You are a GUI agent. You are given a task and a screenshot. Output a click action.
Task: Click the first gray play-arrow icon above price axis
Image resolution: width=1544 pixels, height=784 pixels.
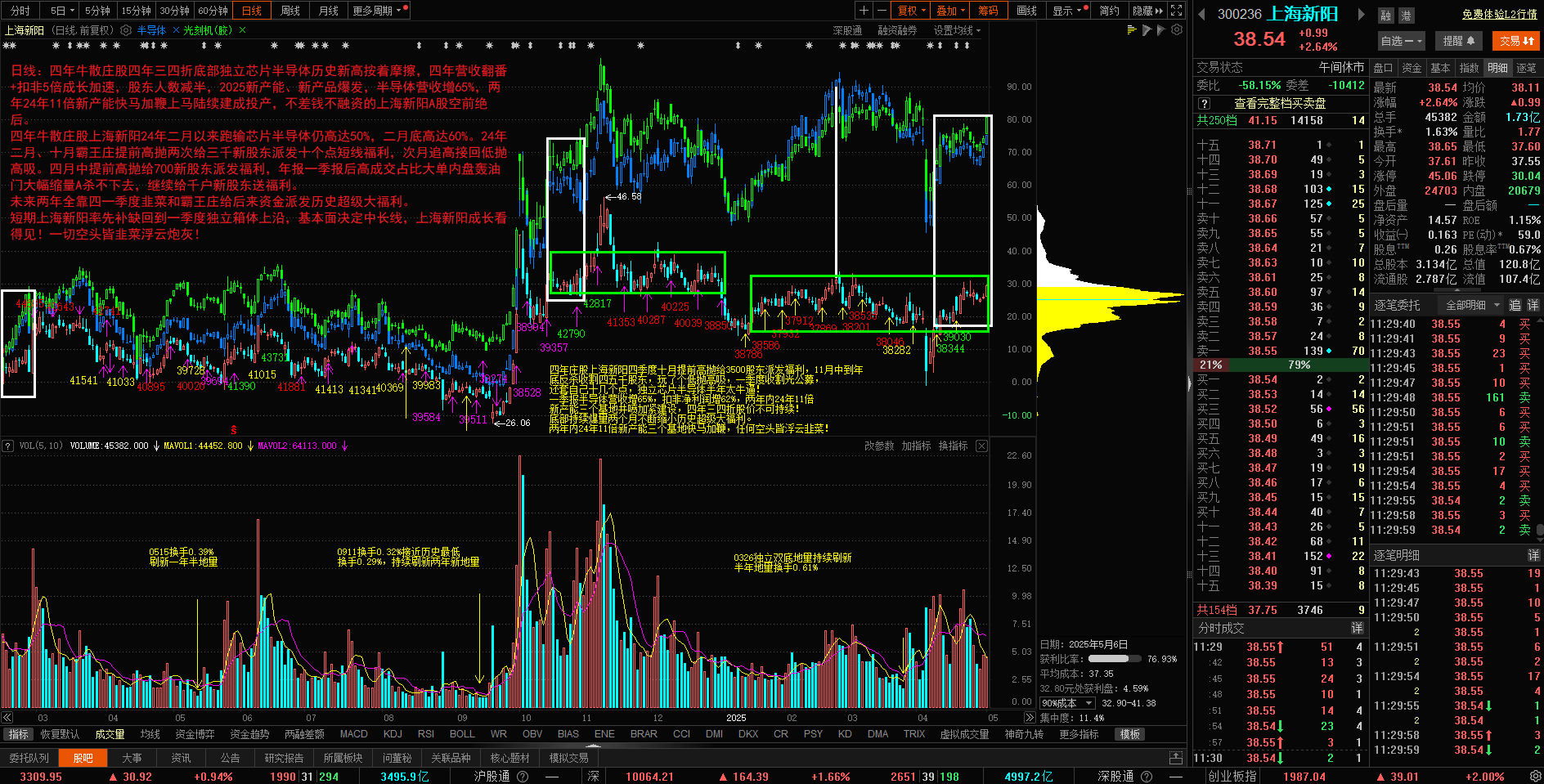1147,30
